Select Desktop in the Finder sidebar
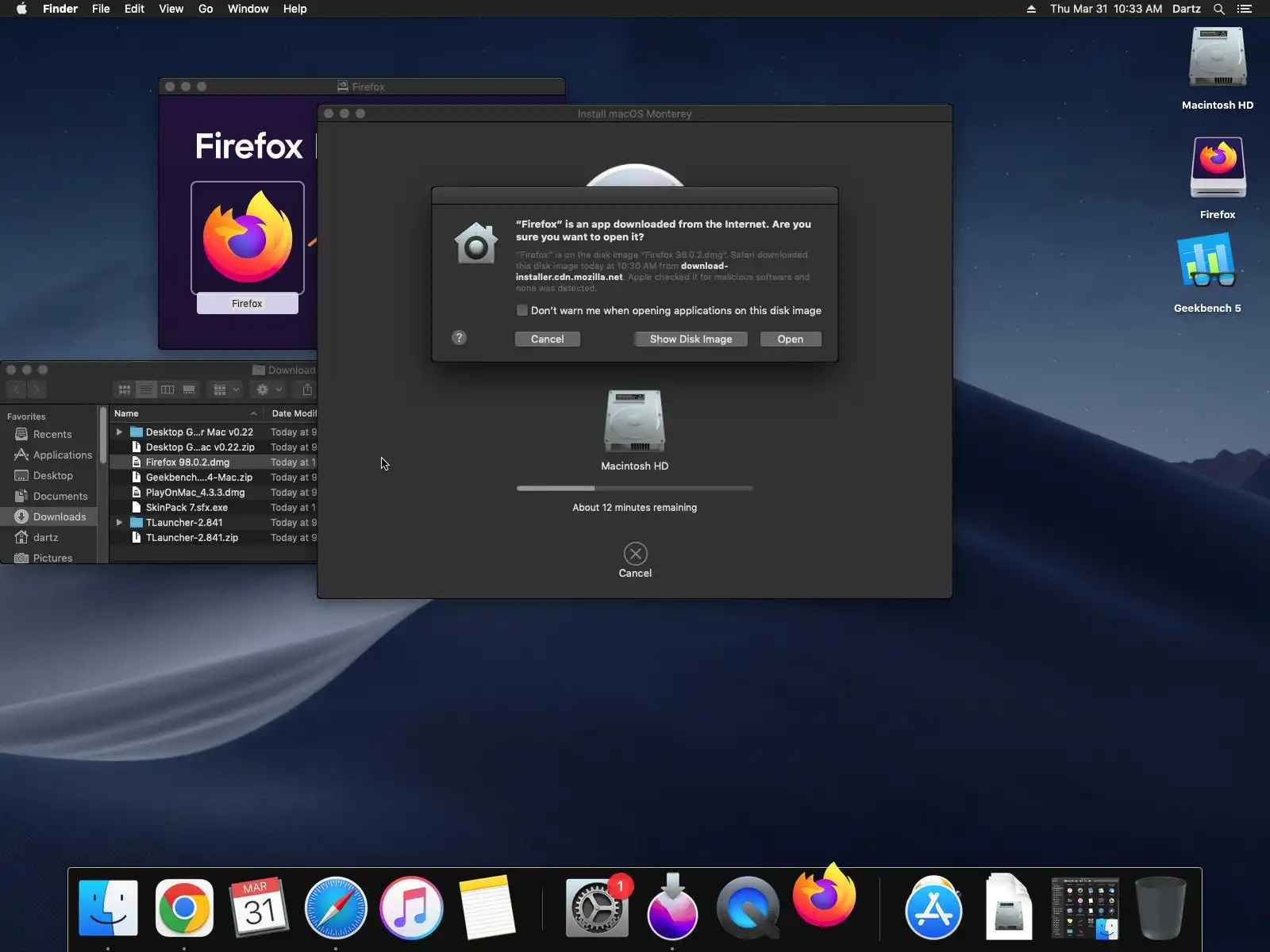1270x952 pixels. (48, 476)
